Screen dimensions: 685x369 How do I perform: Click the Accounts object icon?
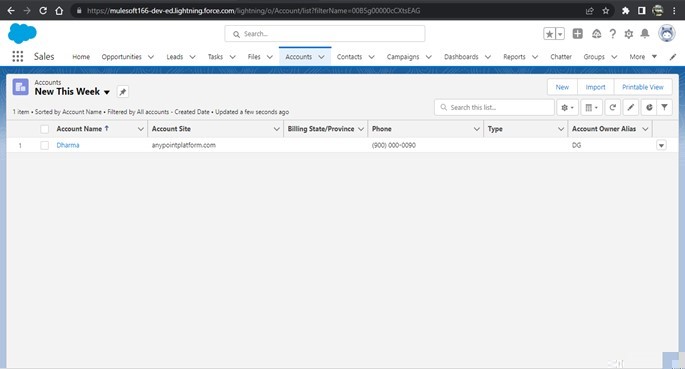coord(21,87)
